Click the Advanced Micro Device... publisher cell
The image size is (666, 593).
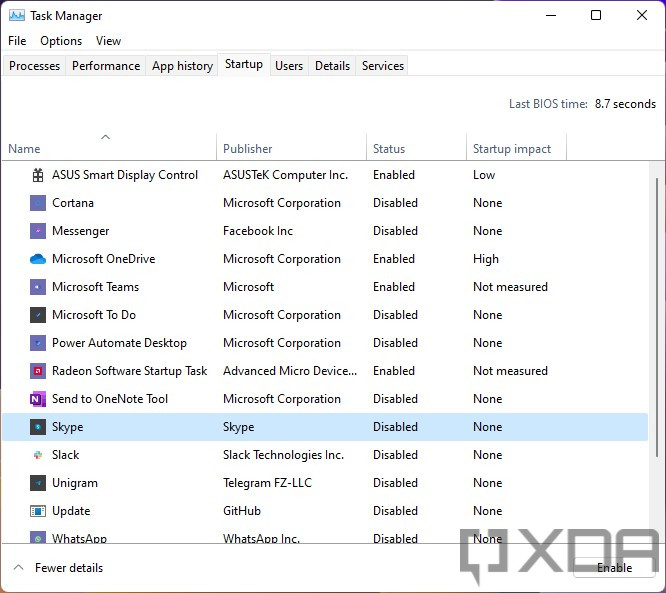click(x=290, y=371)
